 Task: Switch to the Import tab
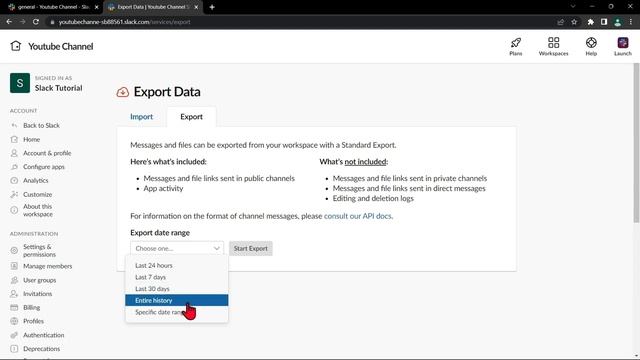[x=141, y=117]
